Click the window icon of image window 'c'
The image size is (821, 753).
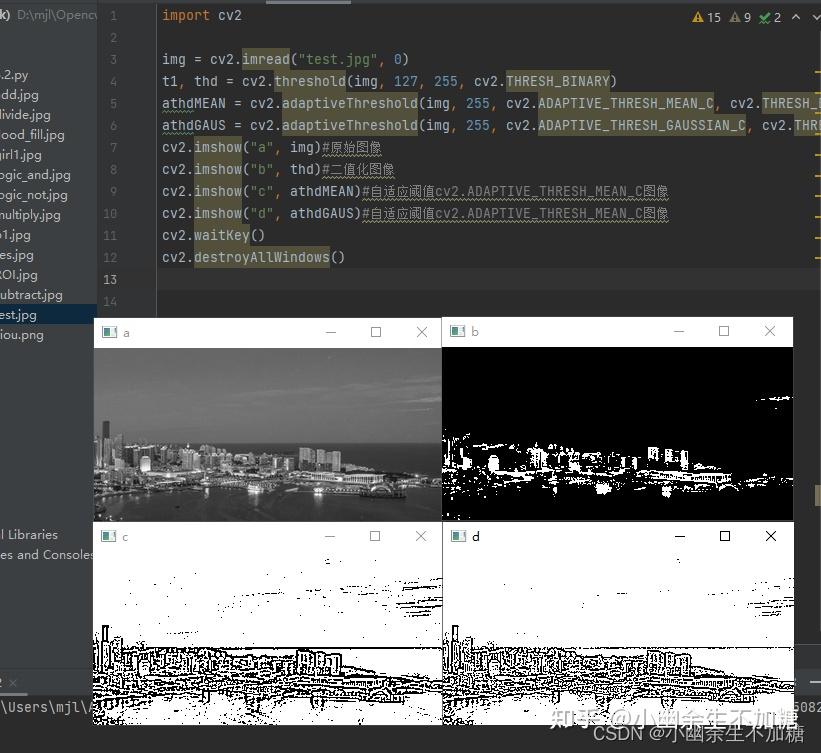[x=109, y=536]
